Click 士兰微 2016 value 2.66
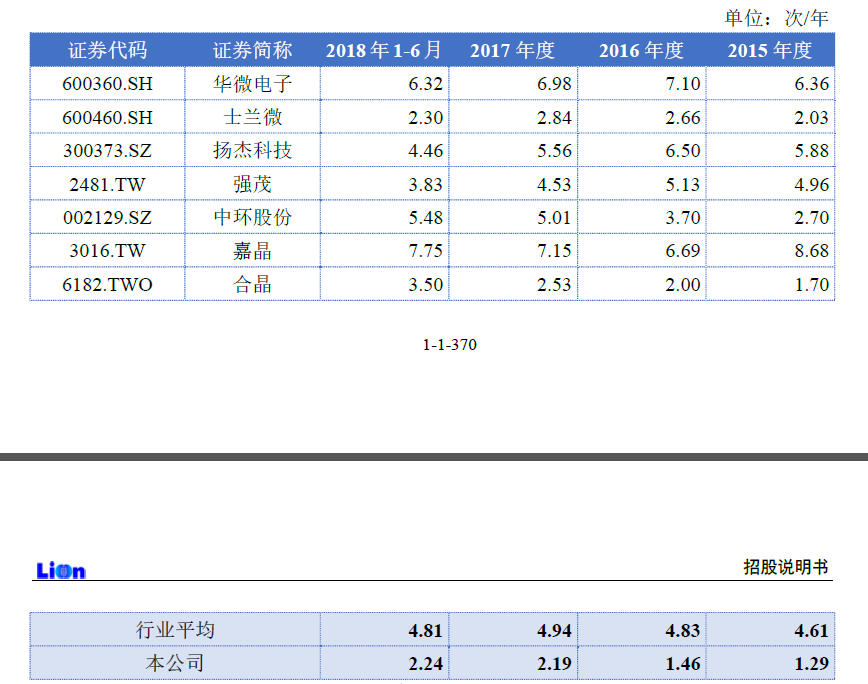The width and height of the screenshot is (868, 684). click(x=683, y=117)
